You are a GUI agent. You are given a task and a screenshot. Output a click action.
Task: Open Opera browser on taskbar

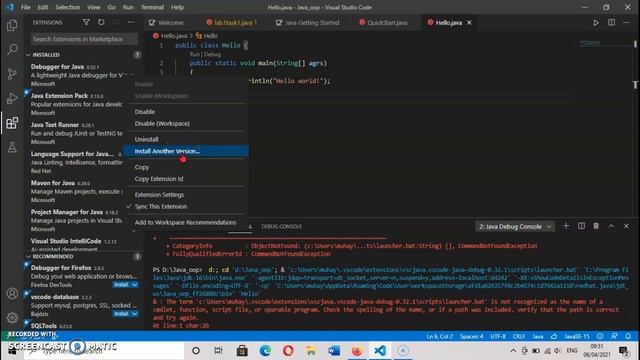click(x=288, y=351)
